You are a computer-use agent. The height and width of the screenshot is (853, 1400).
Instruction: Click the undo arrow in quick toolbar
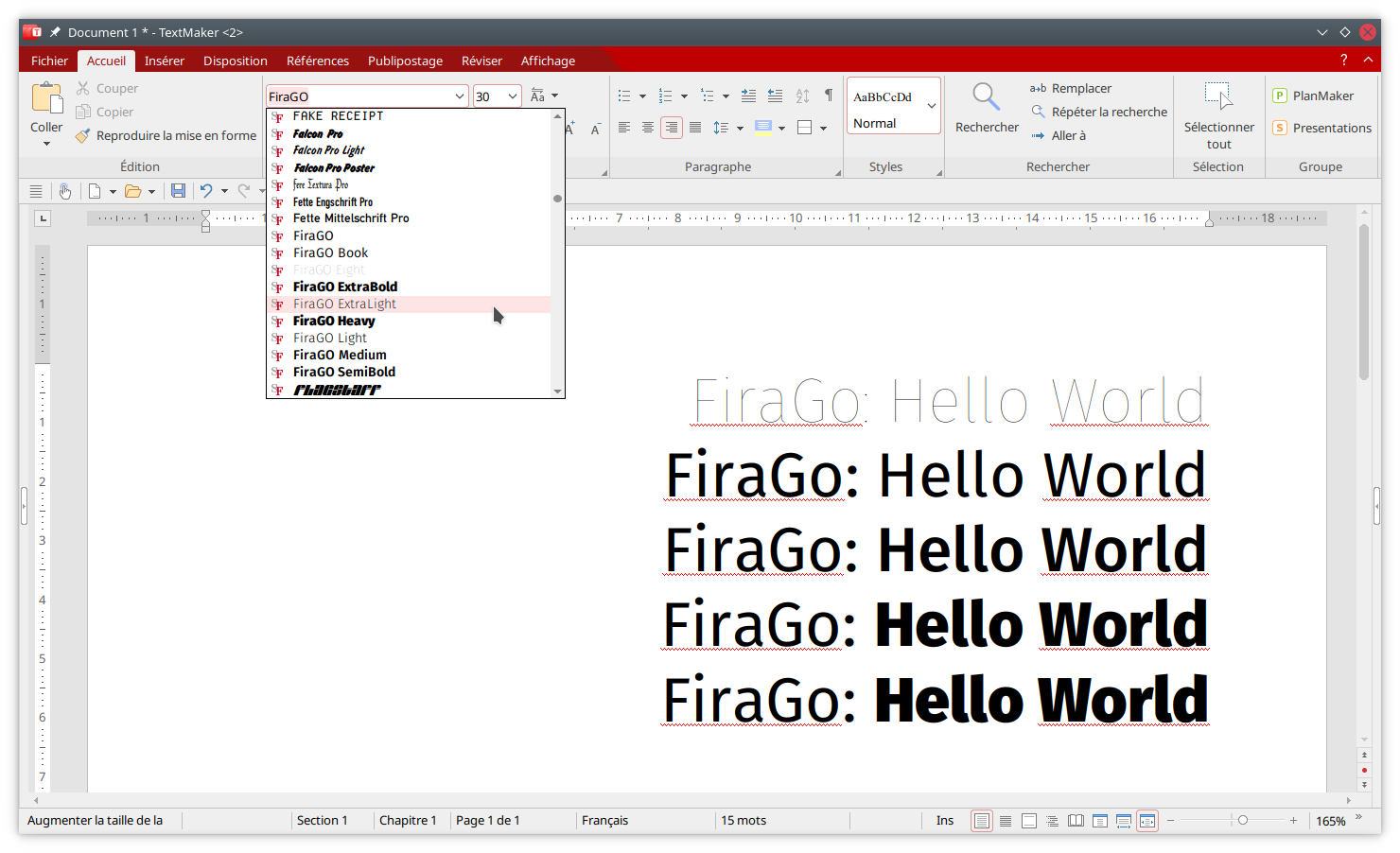(x=206, y=191)
